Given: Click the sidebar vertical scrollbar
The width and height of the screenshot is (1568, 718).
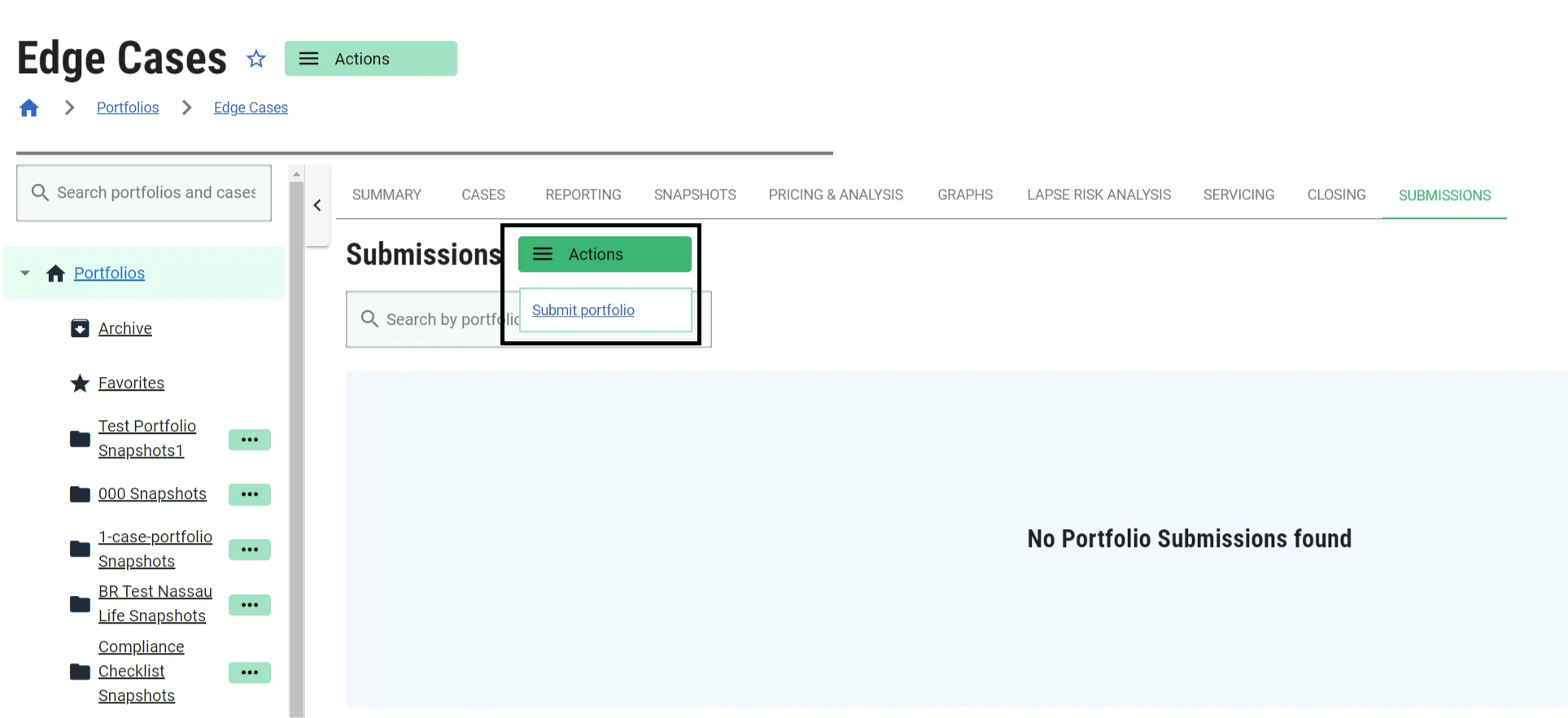Looking at the screenshot, I should click(296, 448).
